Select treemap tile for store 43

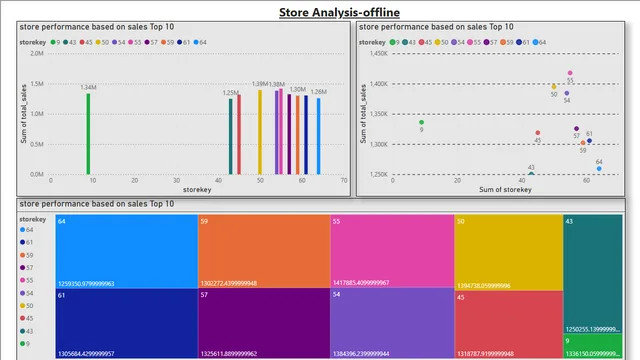pyautogui.click(x=593, y=274)
